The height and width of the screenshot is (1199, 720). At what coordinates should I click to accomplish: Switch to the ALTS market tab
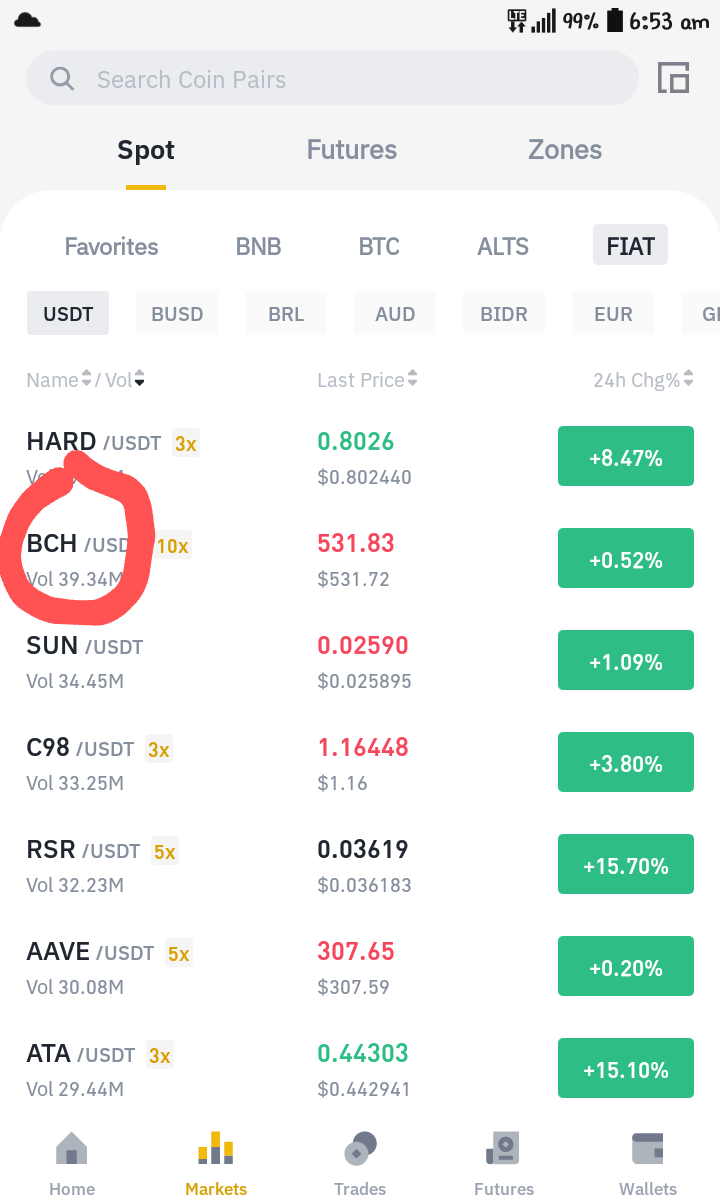pos(503,246)
